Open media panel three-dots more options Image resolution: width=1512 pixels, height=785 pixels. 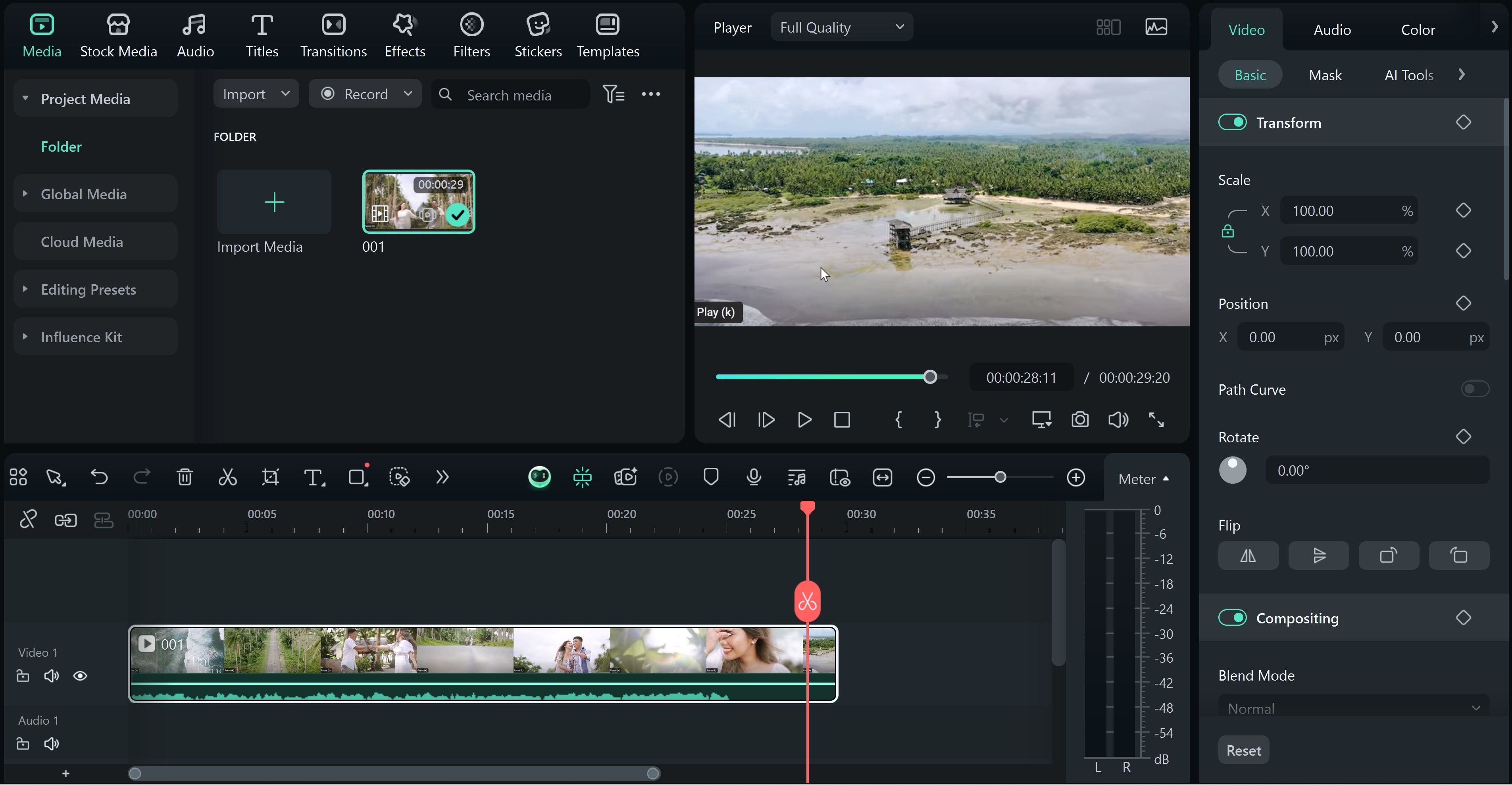651,94
